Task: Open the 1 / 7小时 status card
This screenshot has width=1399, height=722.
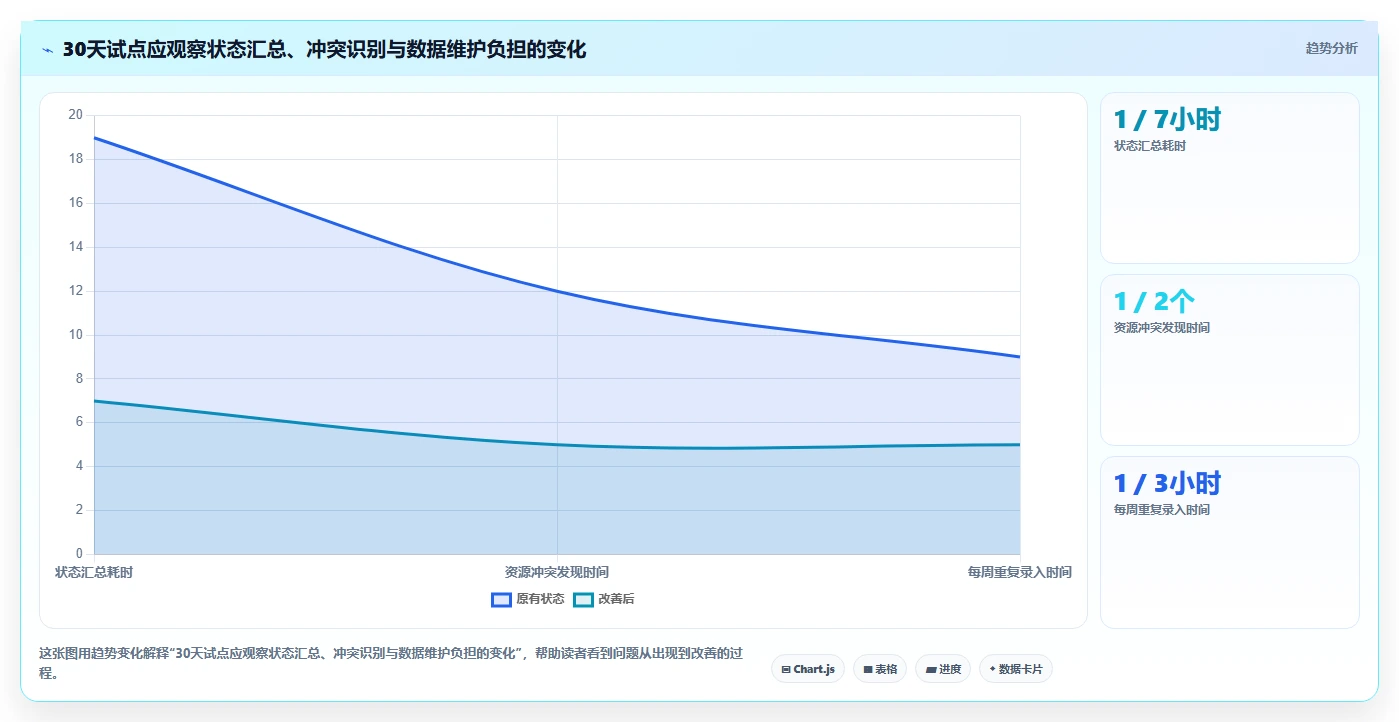Action: point(1230,178)
